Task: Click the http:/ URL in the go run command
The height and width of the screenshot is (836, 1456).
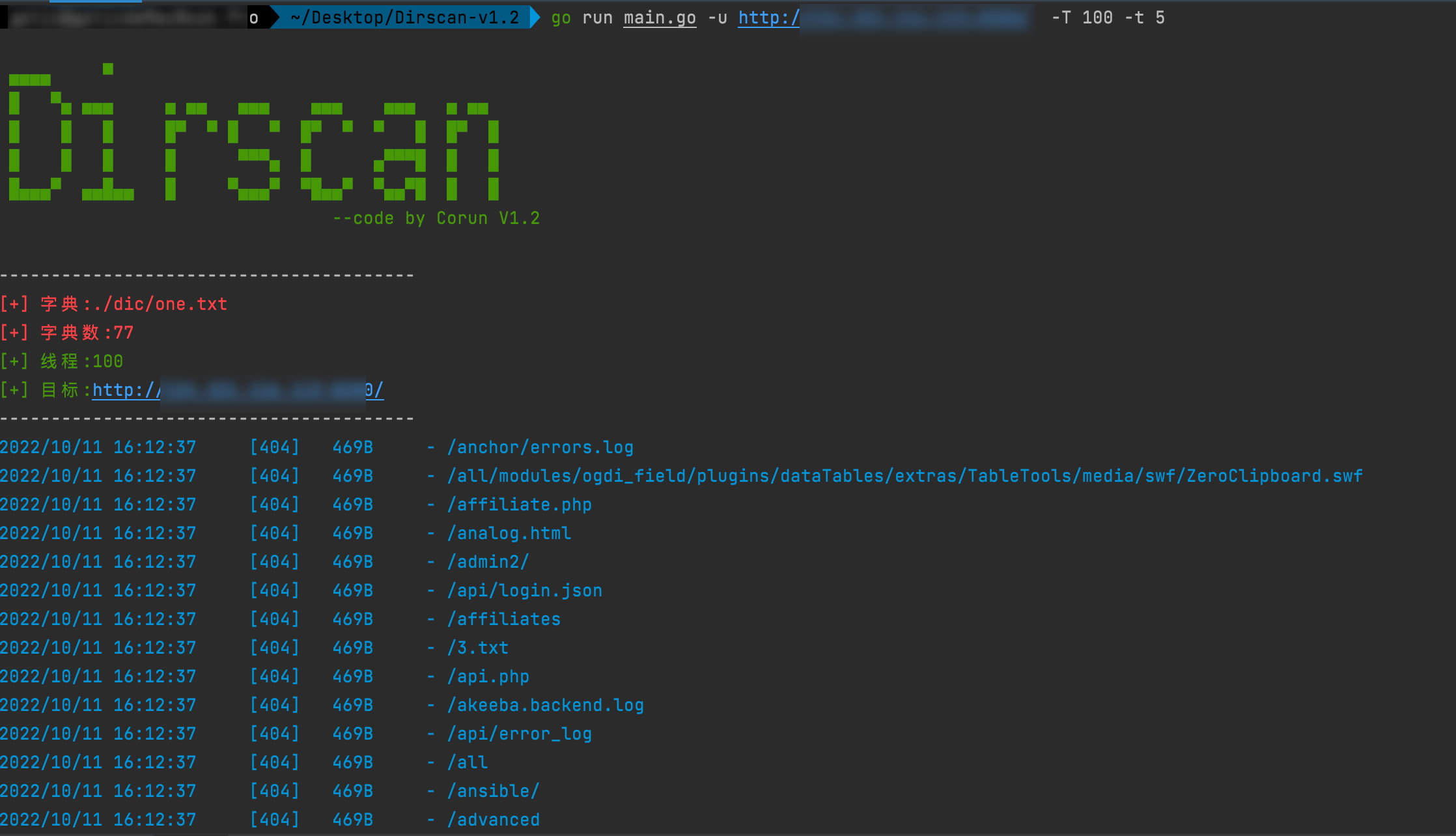Action: point(768,18)
